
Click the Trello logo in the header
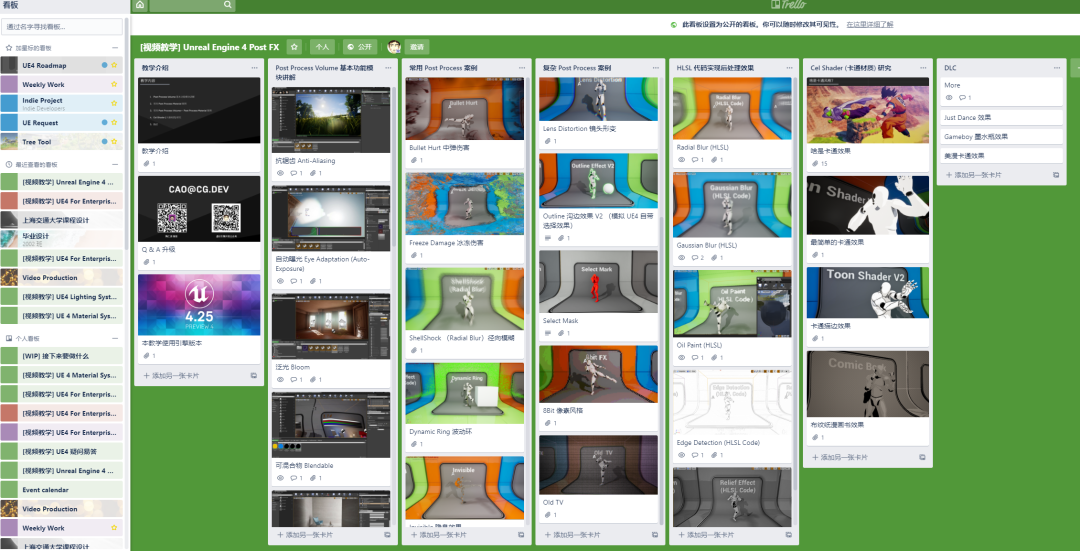click(789, 5)
